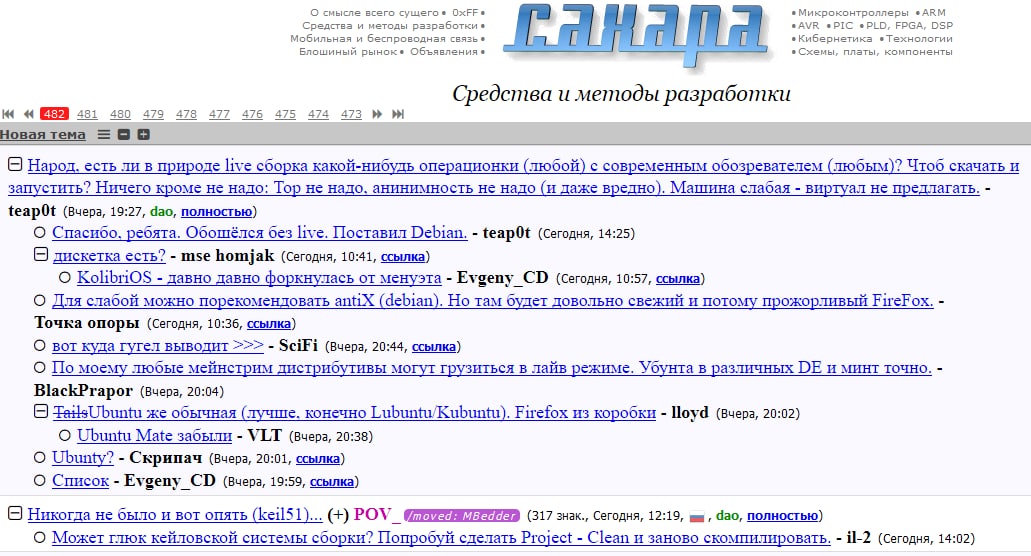
Task: Go to page 480
Action: click(x=120, y=114)
